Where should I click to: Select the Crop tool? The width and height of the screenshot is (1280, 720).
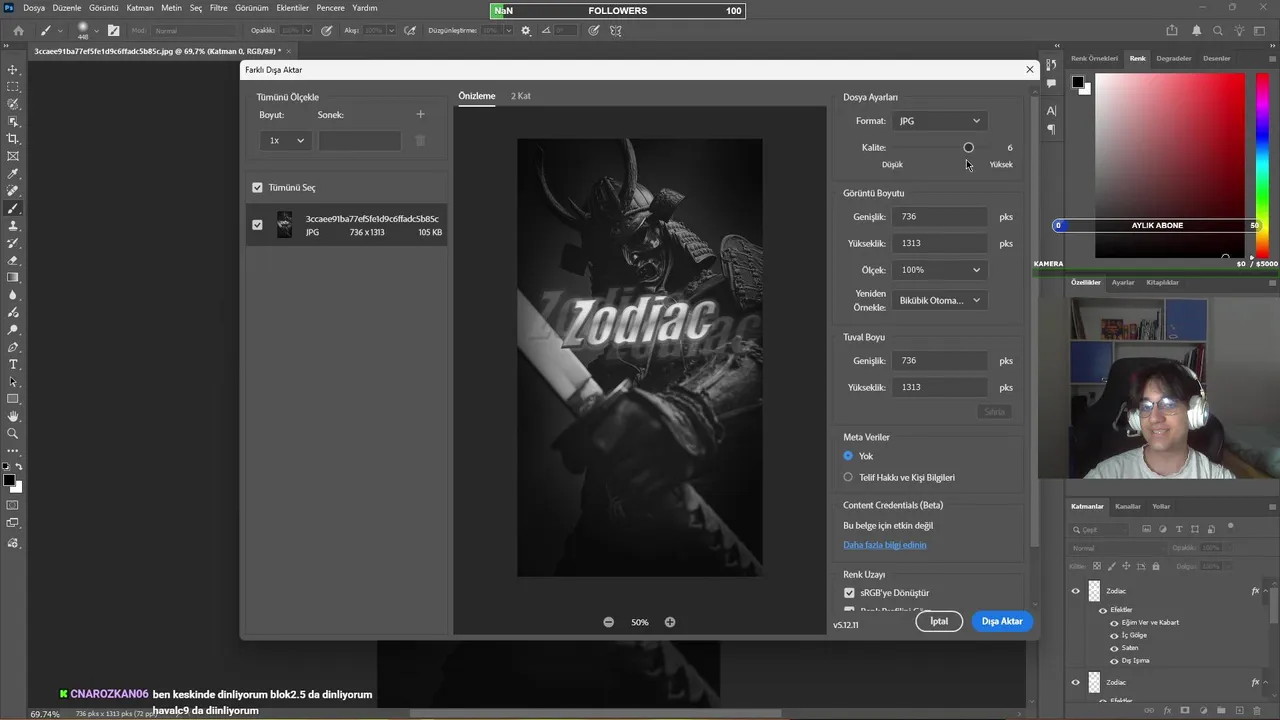click(x=13, y=139)
